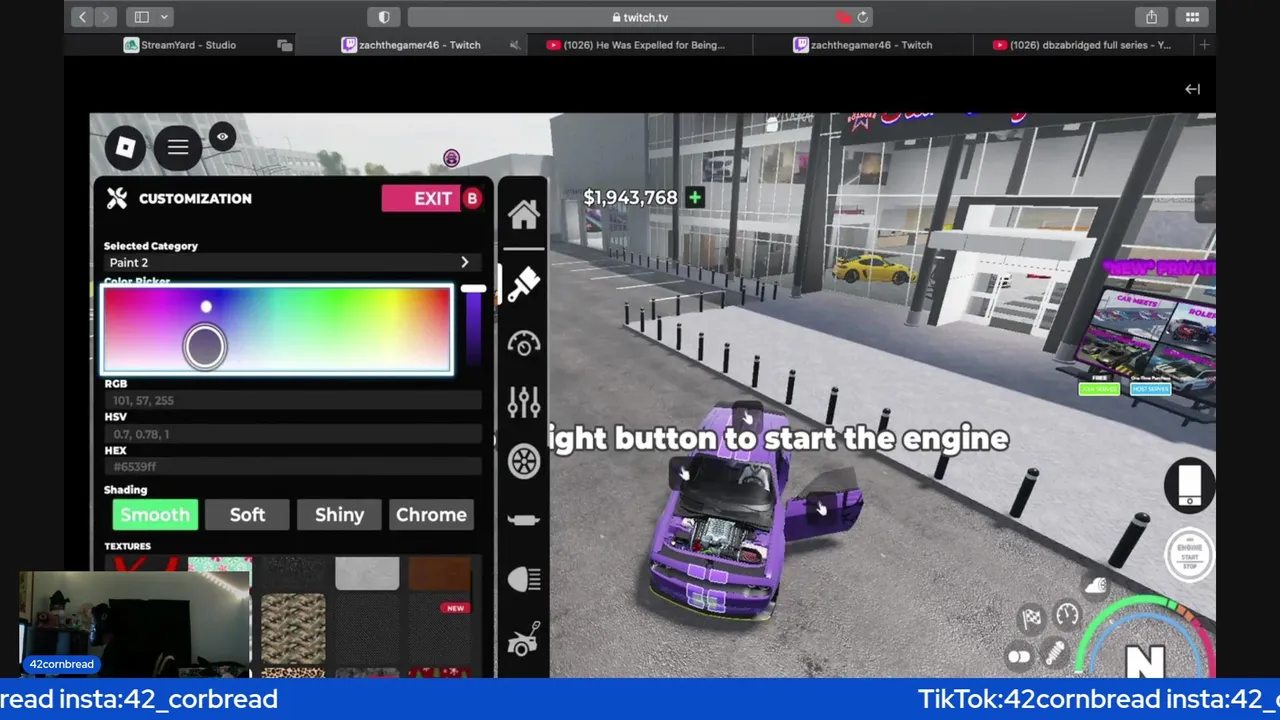Open the body kit bumper tab

523,520
